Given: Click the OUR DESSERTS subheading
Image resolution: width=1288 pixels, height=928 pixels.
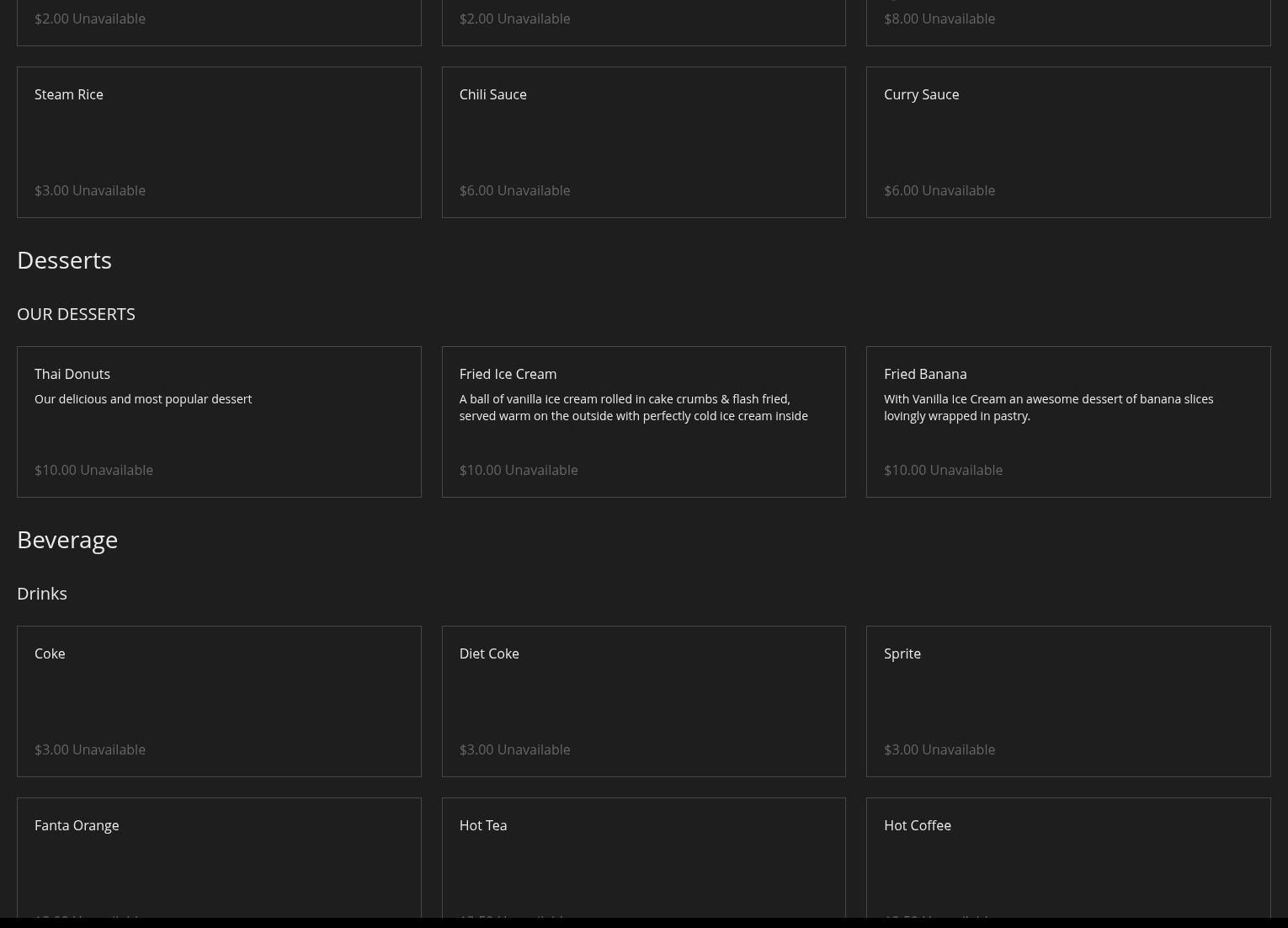Looking at the screenshot, I should 76,313.
